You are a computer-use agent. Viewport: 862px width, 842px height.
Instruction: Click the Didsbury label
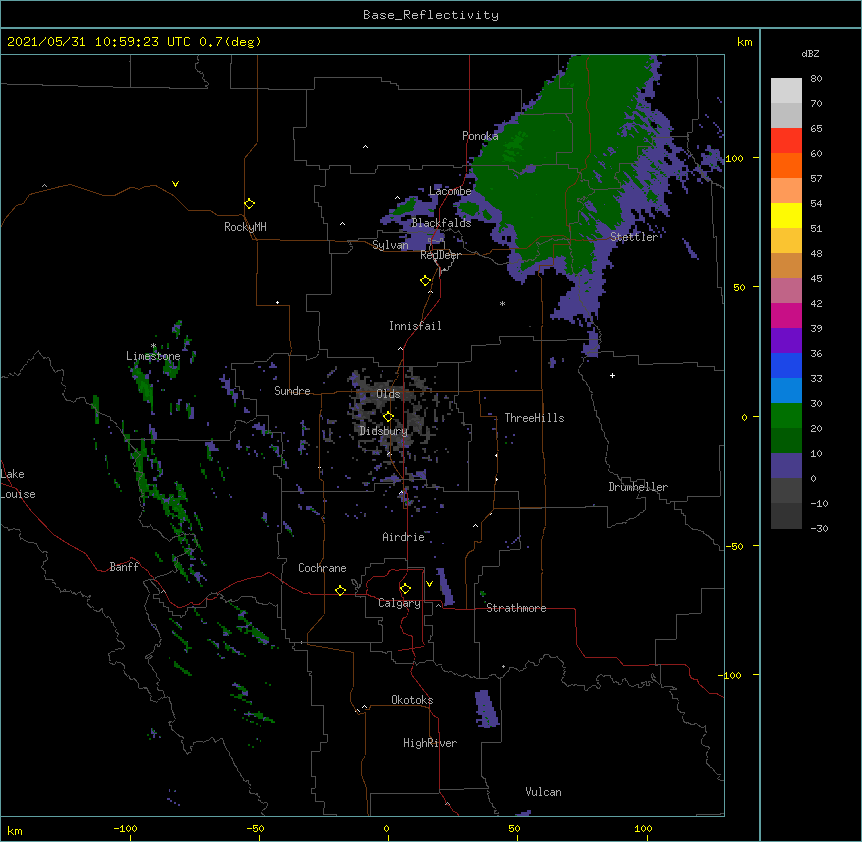pyautogui.click(x=384, y=431)
